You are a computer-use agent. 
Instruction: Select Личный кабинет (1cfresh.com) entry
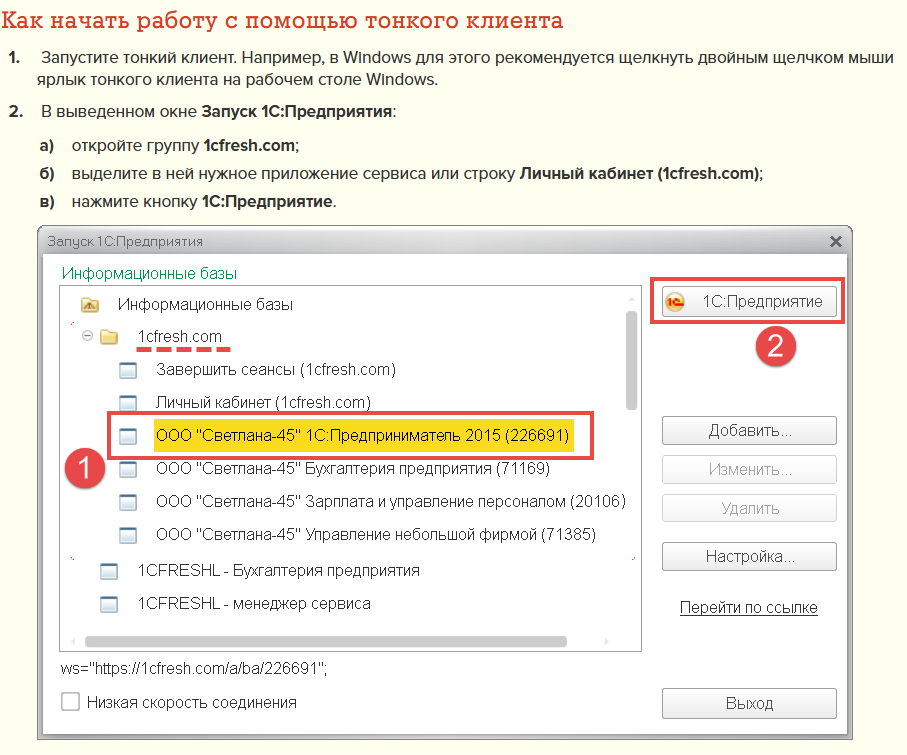[263, 402]
